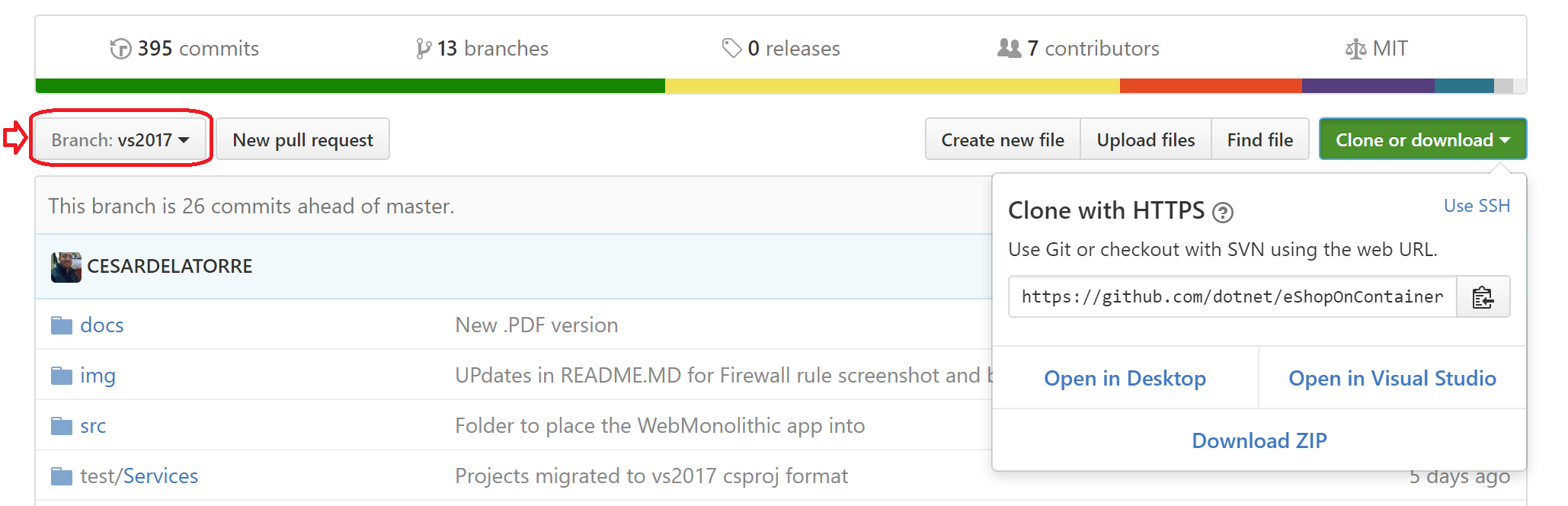This screenshot has height=506, width=1568.
Task: Click CESARDELATORRE avatar thumbnail
Action: click(x=66, y=267)
